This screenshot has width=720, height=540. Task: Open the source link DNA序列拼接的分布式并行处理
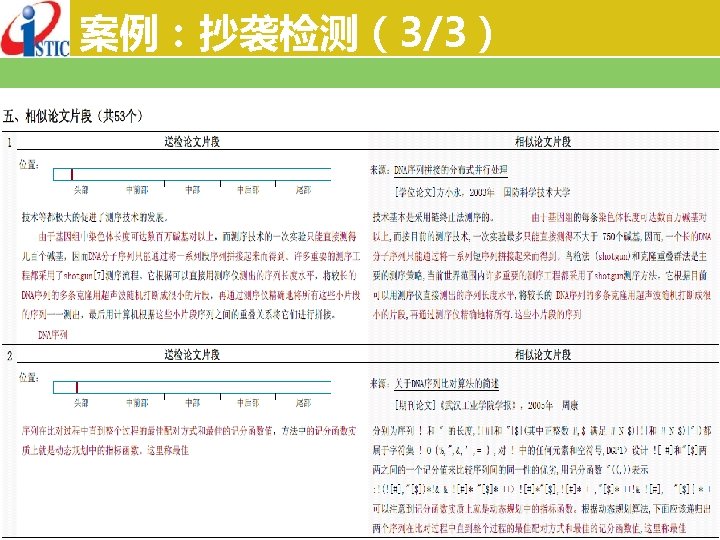[x=450, y=170]
